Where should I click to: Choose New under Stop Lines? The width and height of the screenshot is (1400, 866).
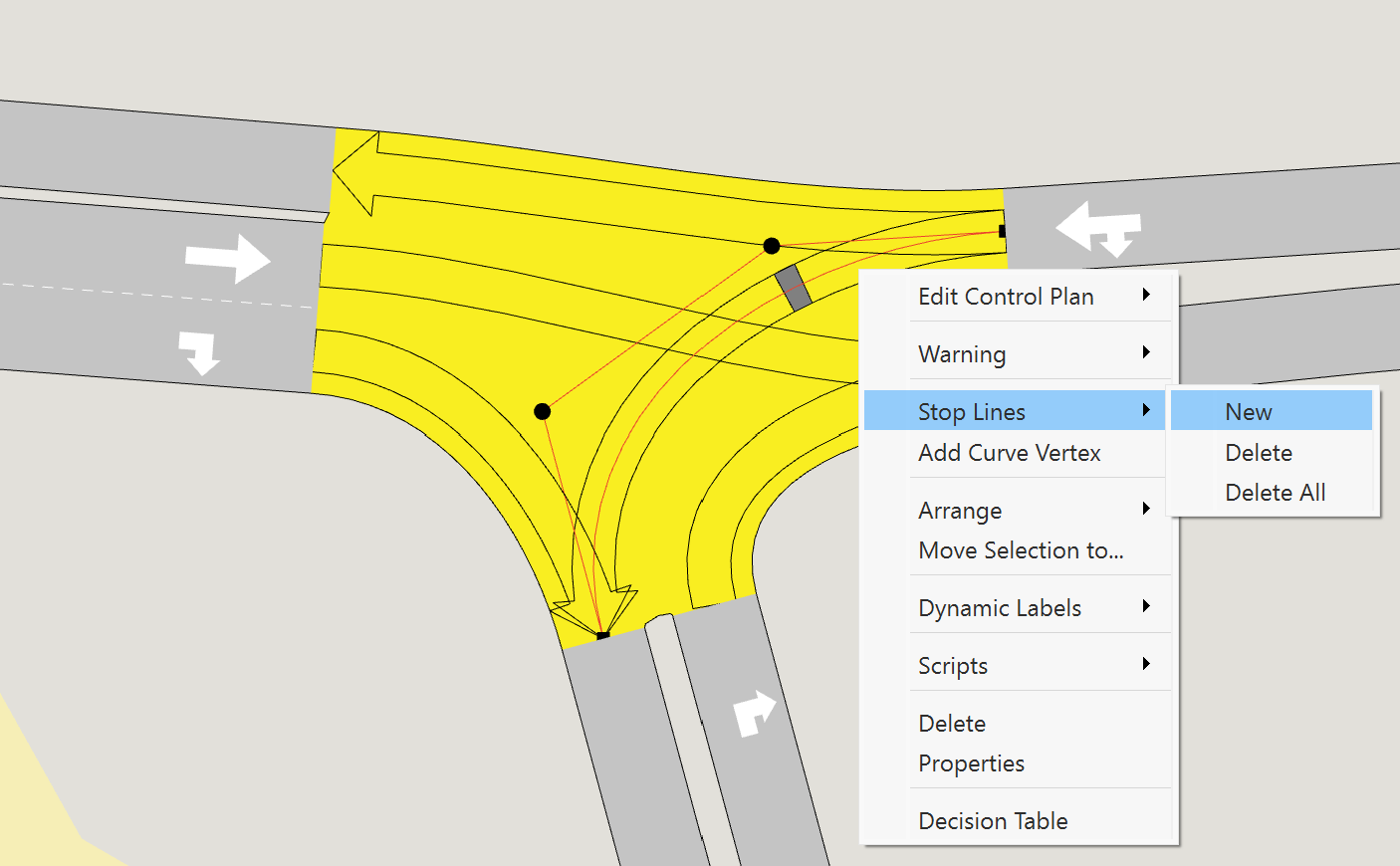1248,410
